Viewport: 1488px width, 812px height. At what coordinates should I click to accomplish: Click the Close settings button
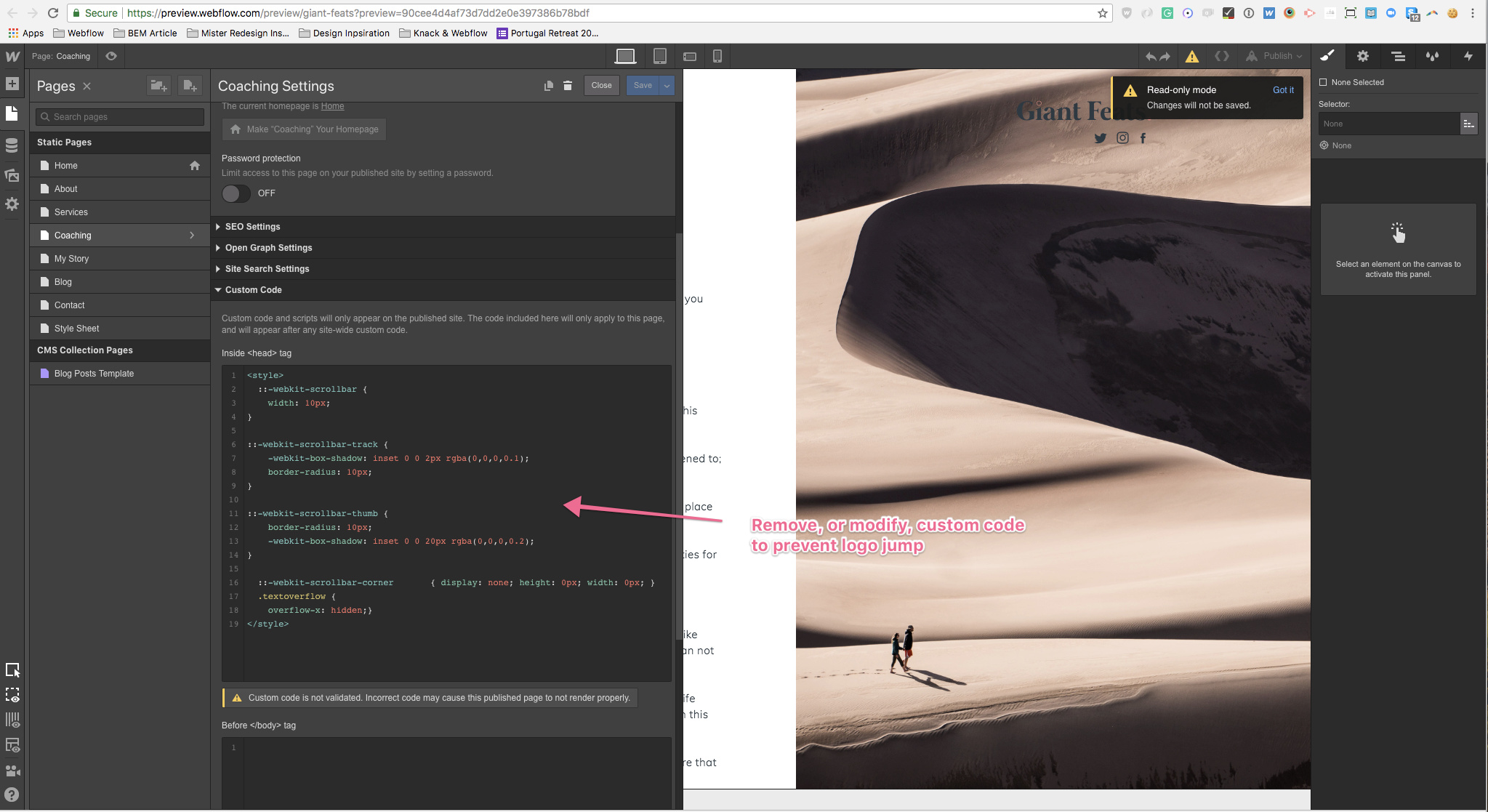[601, 86]
